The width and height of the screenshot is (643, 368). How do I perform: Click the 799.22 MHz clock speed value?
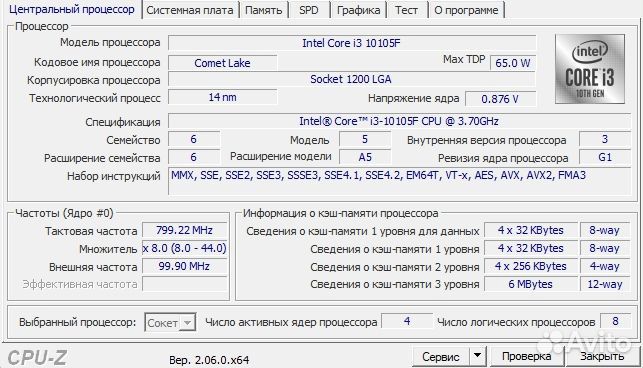click(184, 230)
